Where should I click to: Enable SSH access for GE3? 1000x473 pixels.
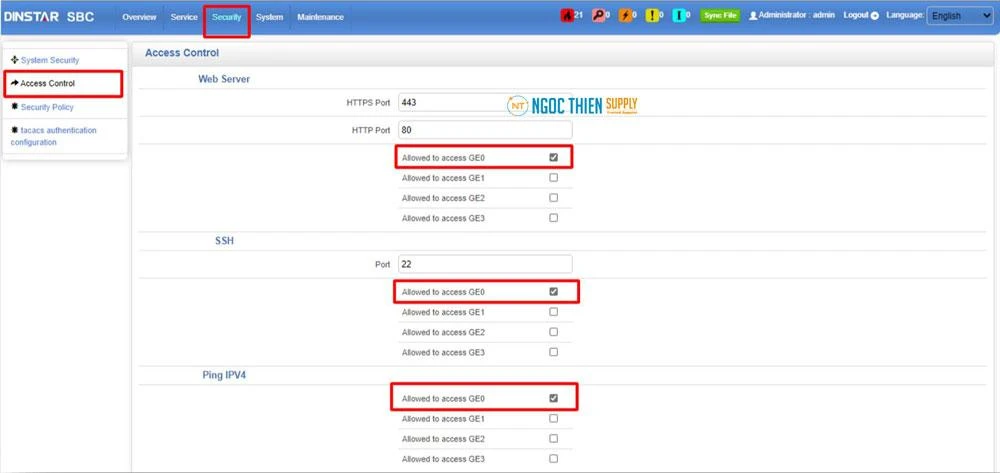(554, 352)
